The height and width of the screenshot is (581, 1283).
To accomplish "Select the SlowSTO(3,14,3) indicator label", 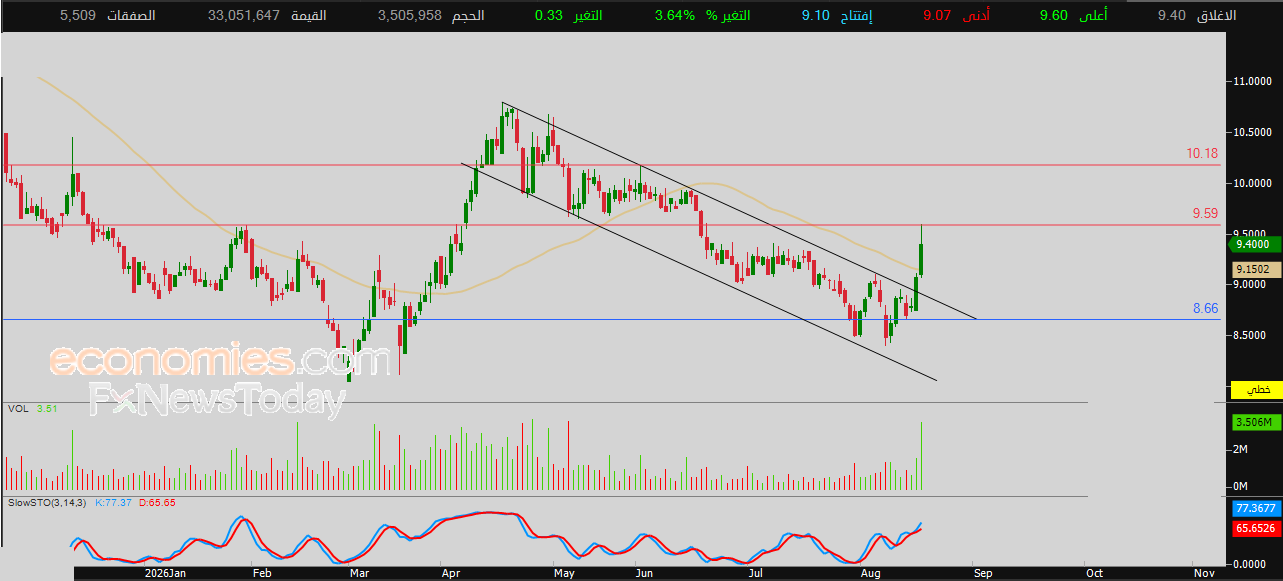I will [x=48, y=502].
